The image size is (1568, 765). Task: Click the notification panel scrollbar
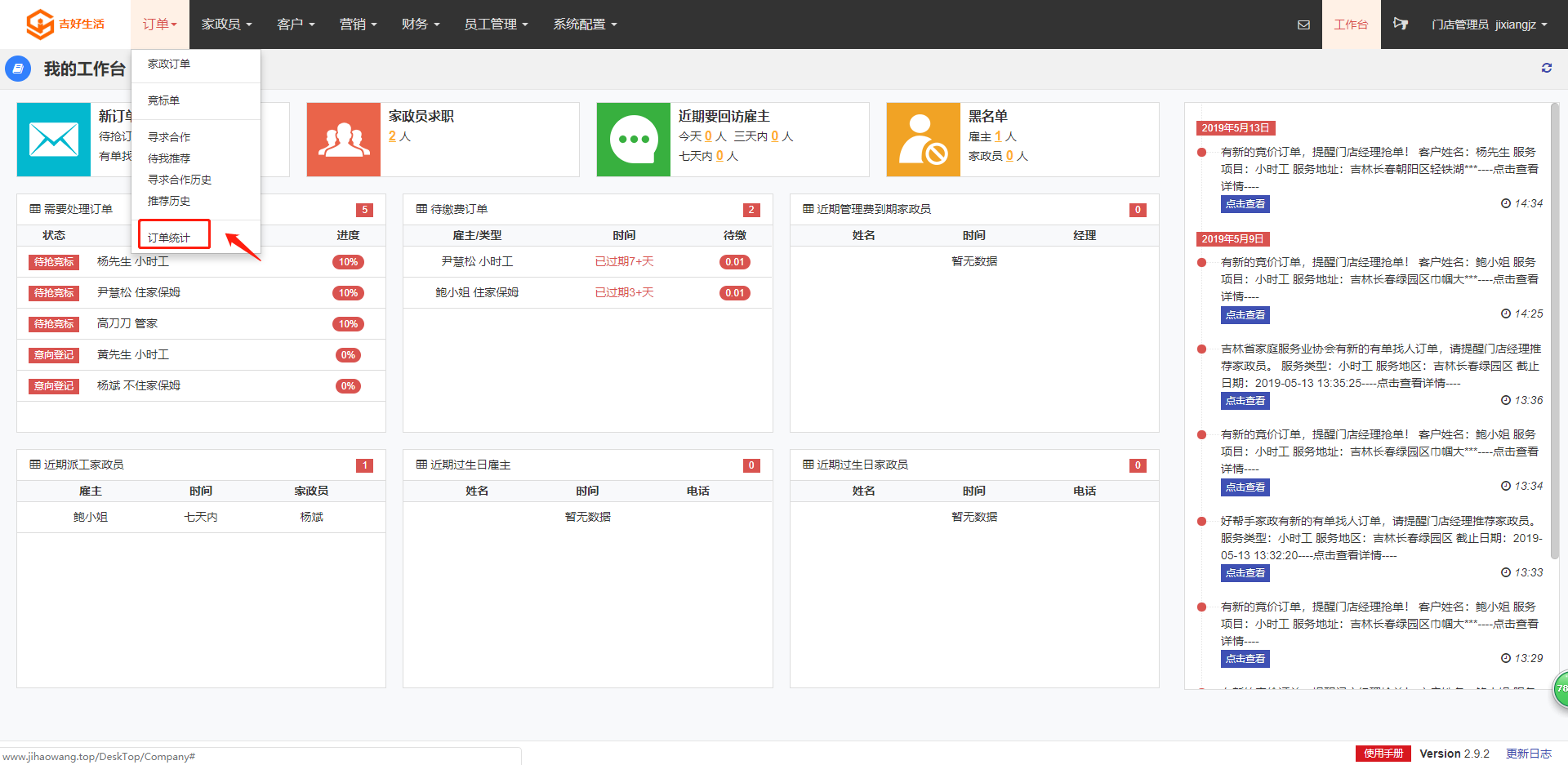tap(1555, 331)
